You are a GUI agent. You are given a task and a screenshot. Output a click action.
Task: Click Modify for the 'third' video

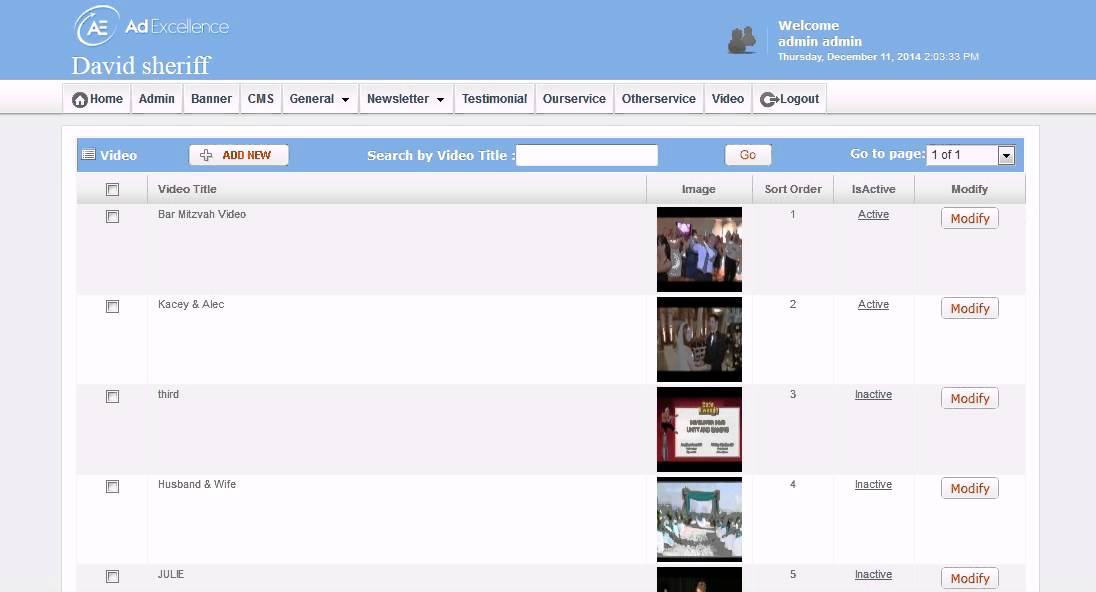pos(969,398)
